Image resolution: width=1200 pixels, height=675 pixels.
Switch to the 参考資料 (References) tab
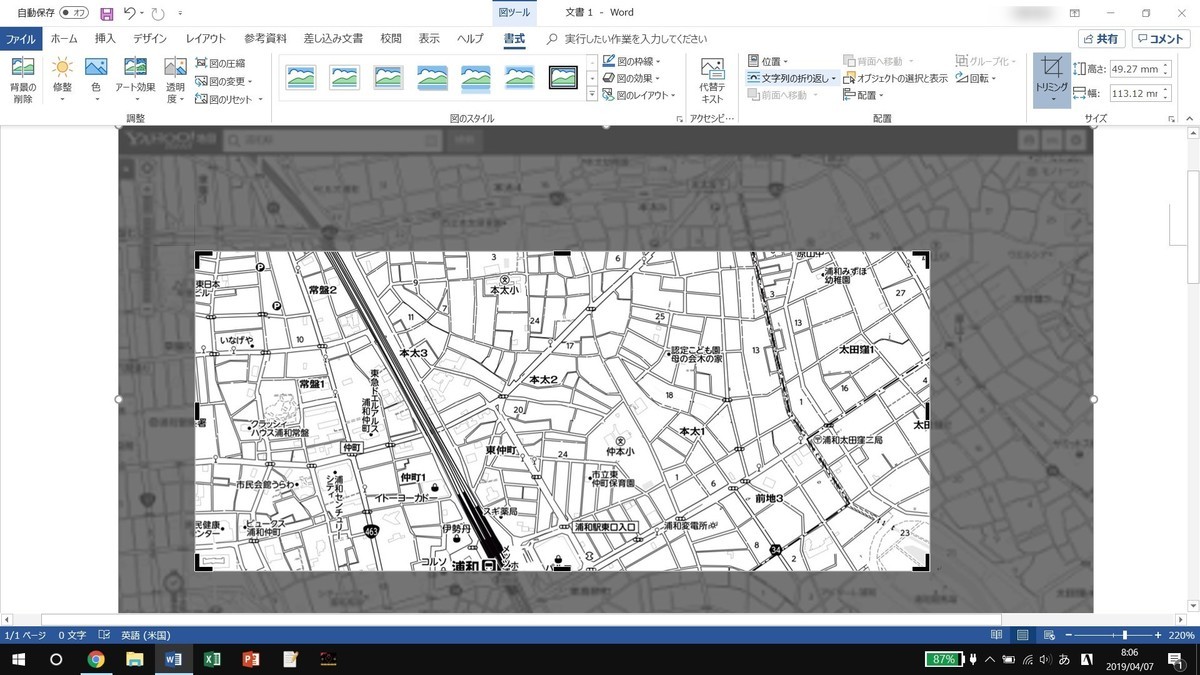coord(265,39)
